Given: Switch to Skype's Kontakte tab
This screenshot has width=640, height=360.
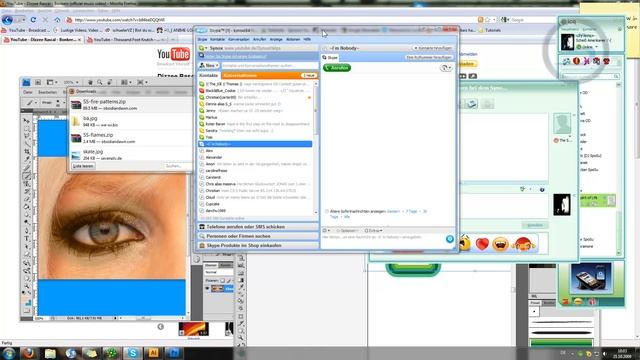Looking at the screenshot, I should (x=209, y=76).
